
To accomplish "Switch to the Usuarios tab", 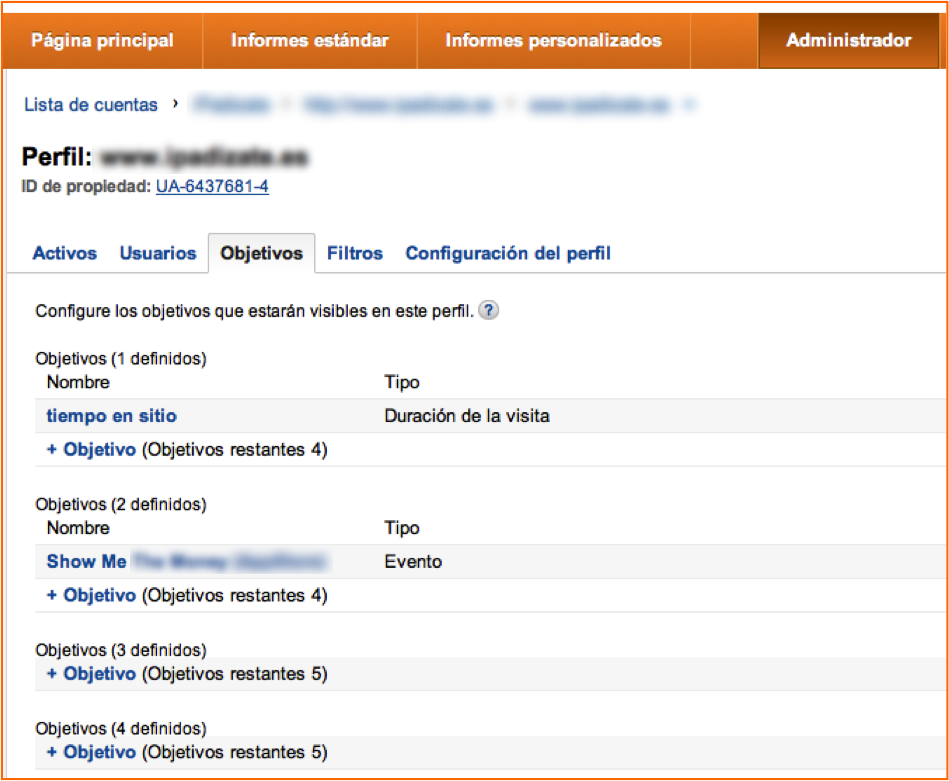I will (x=158, y=254).
